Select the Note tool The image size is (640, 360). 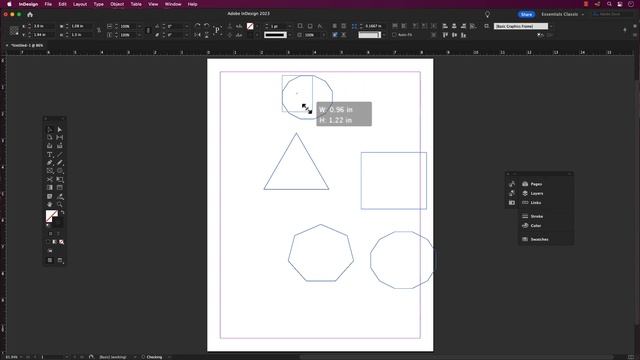(50, 196)
